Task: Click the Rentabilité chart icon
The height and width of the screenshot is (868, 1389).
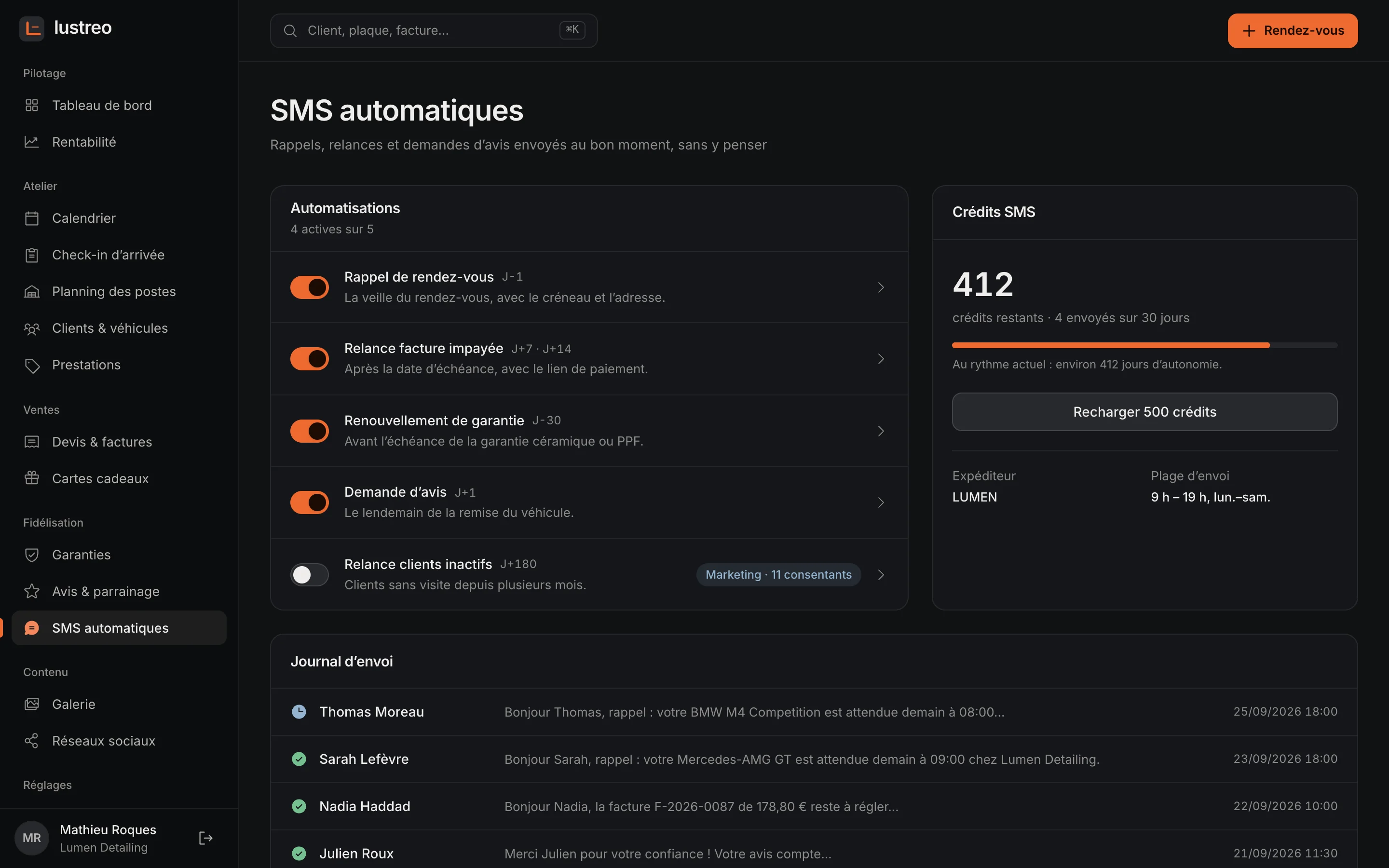Action: [31, 142]
